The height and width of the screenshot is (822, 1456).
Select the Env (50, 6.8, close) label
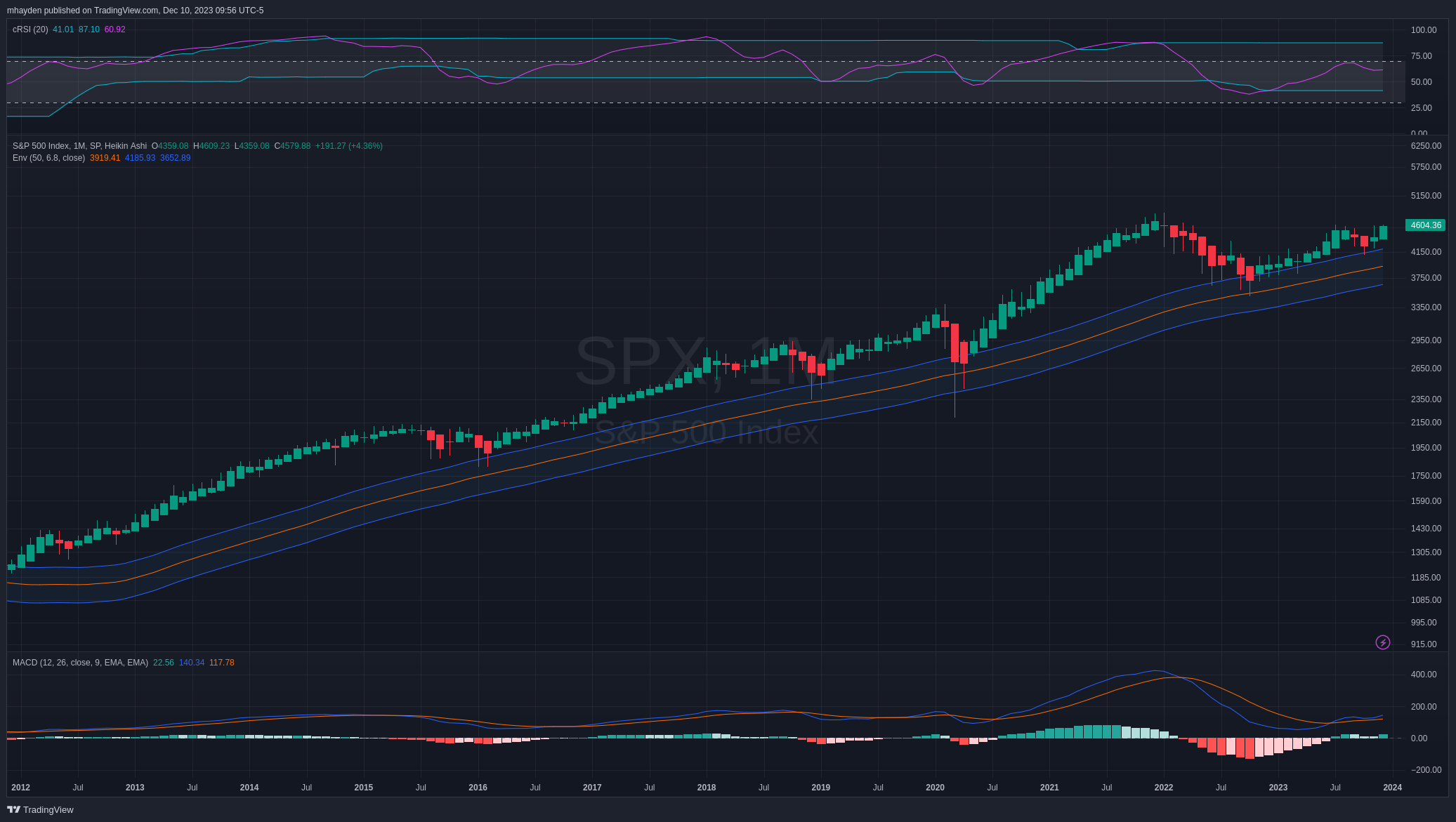(48, 158)
